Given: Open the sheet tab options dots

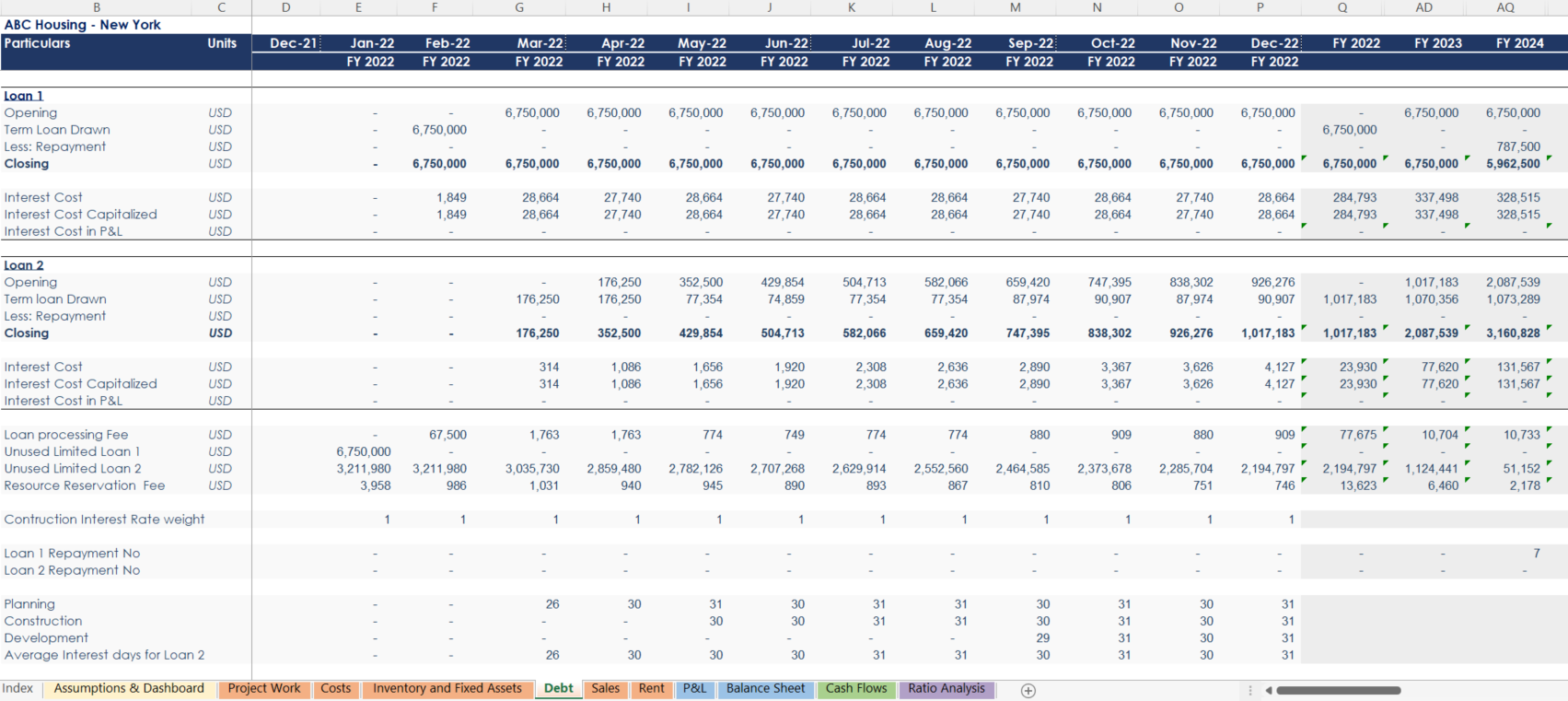Looking at the screenshot, I should 1249,690.
